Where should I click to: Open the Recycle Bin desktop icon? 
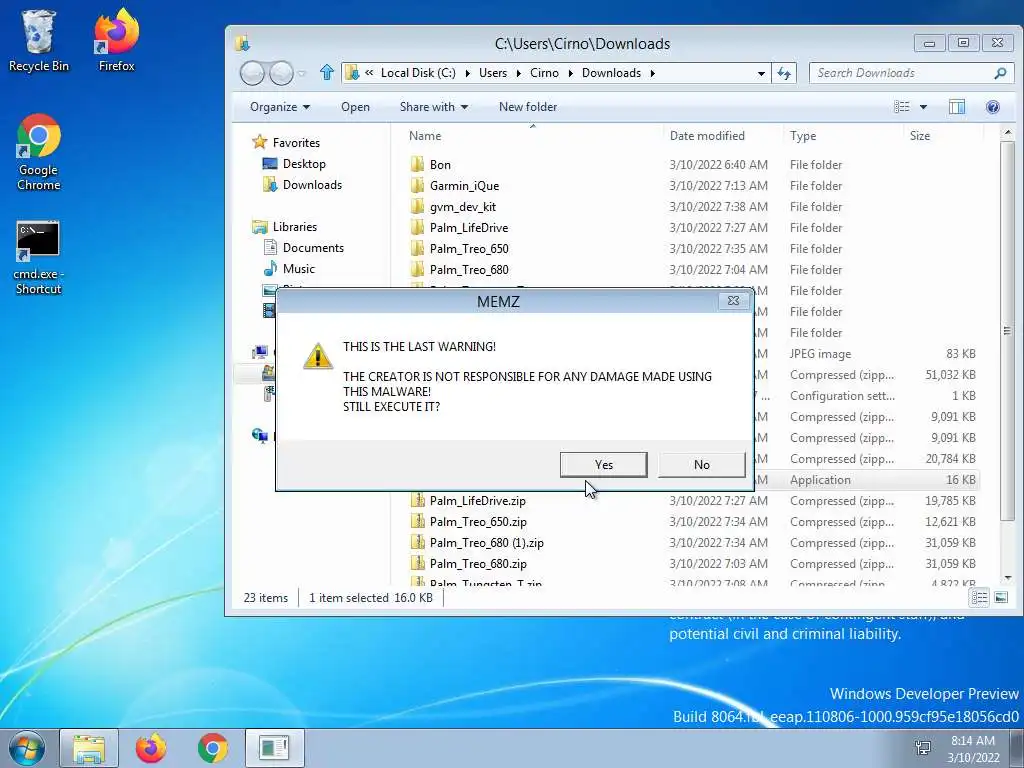point(38,40)
